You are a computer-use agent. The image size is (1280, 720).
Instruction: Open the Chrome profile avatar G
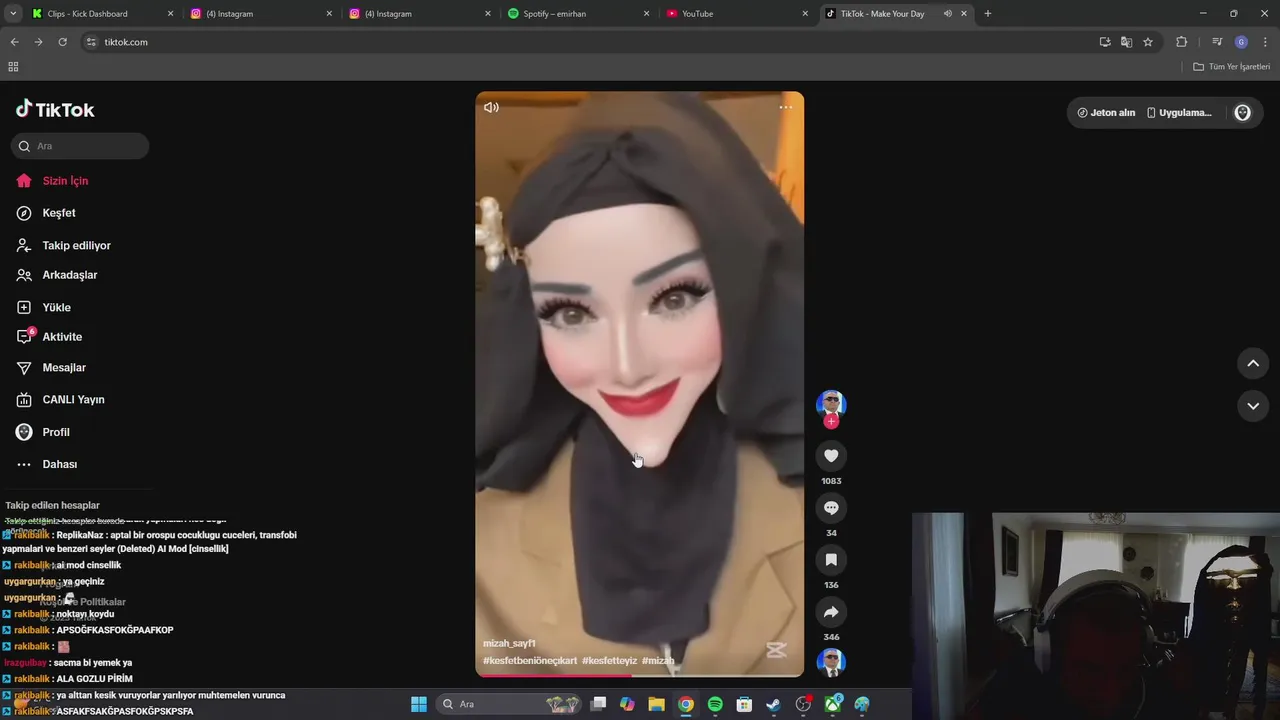[1241, 42]
